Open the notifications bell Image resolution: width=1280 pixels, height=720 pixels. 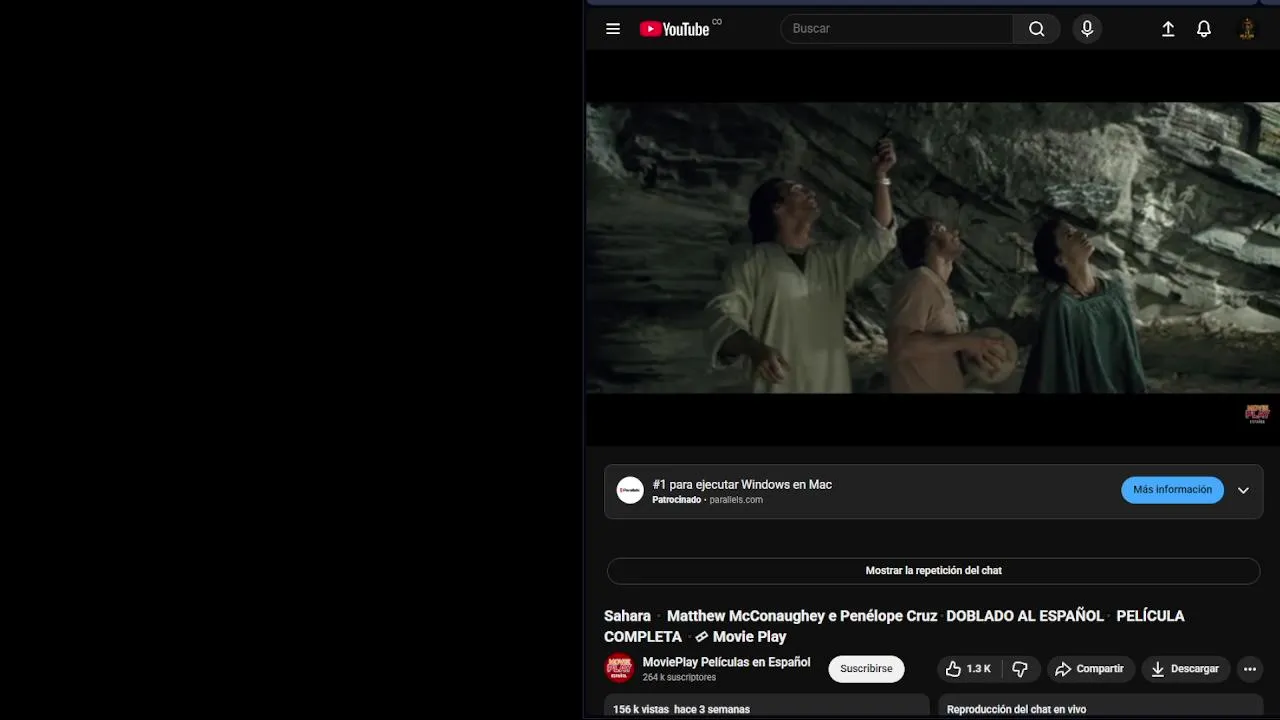[x=1204, y=29]
